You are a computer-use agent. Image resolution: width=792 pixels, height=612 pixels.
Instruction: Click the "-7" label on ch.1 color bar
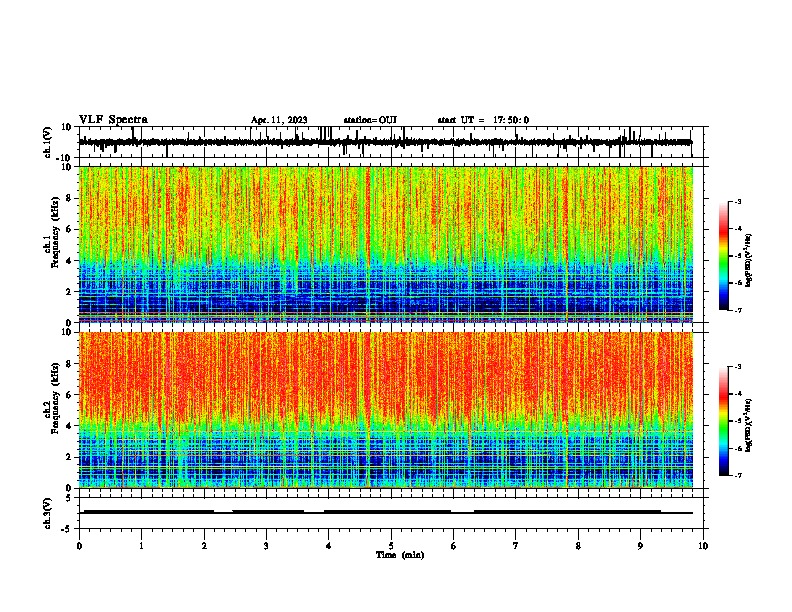click(738, 310)
